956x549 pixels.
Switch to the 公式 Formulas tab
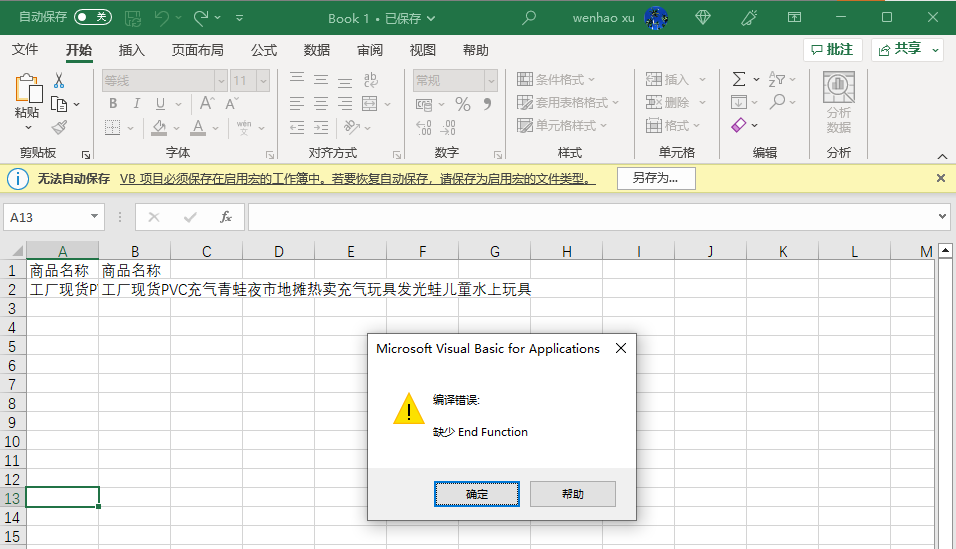264,50
